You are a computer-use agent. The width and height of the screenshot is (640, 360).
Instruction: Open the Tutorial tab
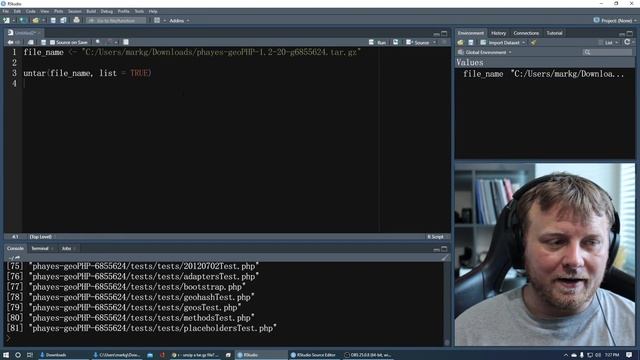554,33
